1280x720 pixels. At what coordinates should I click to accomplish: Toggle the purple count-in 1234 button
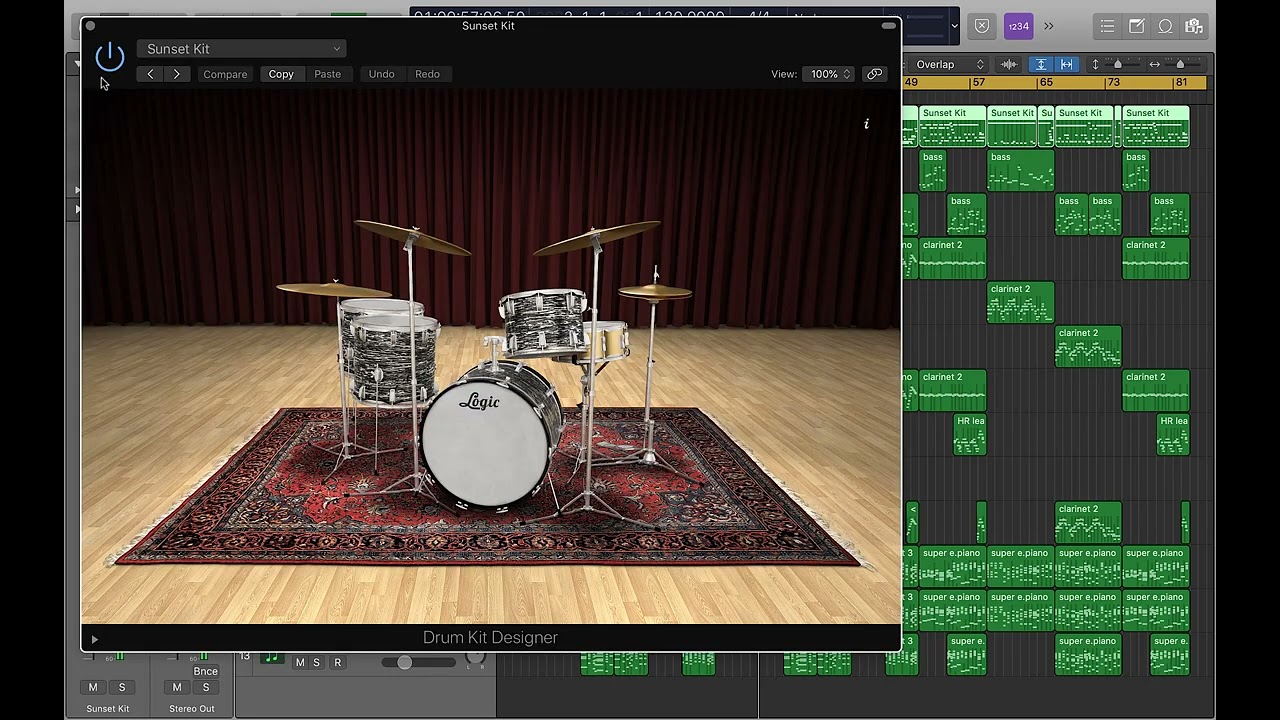pyautogui.click(x=1018, y=27)
